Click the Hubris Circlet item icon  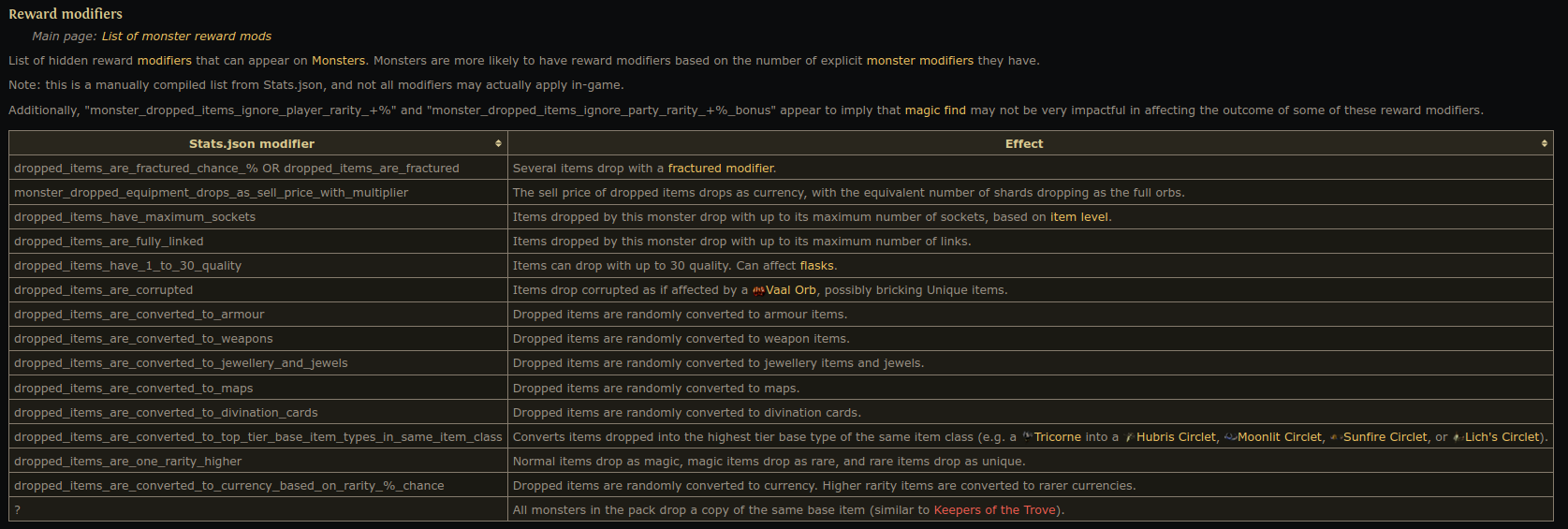point(1129,437)
